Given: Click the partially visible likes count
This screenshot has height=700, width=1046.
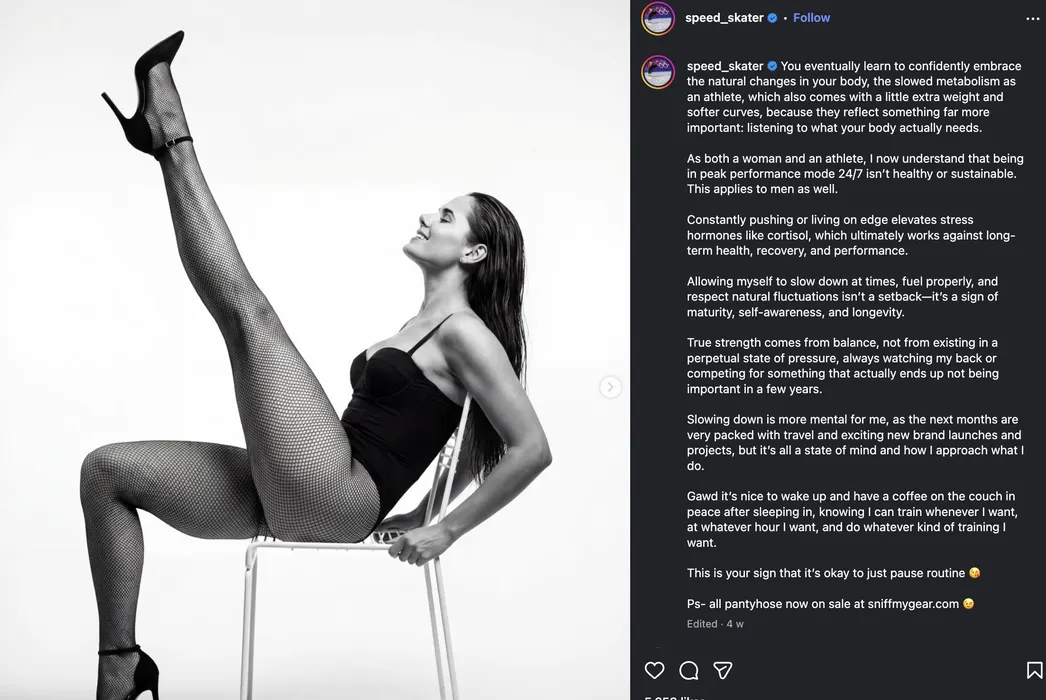Looking at the screenshot, I should (674, 697).
